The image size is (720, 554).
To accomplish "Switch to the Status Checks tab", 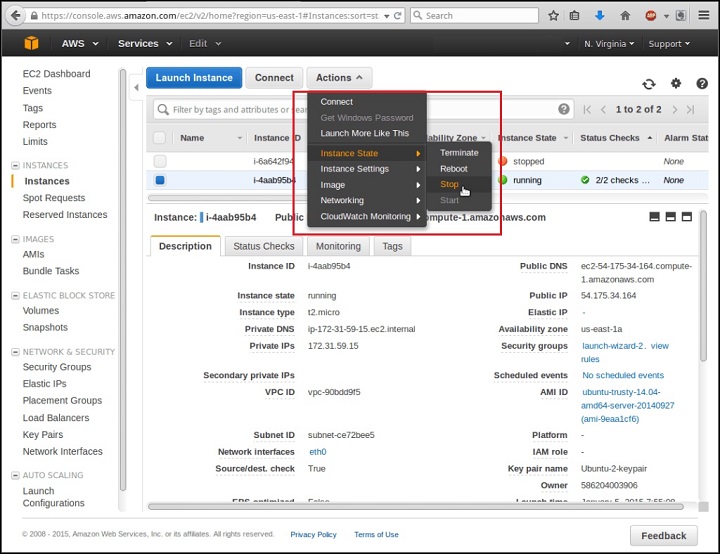I will pyautogui.click(x=264, y=246).
